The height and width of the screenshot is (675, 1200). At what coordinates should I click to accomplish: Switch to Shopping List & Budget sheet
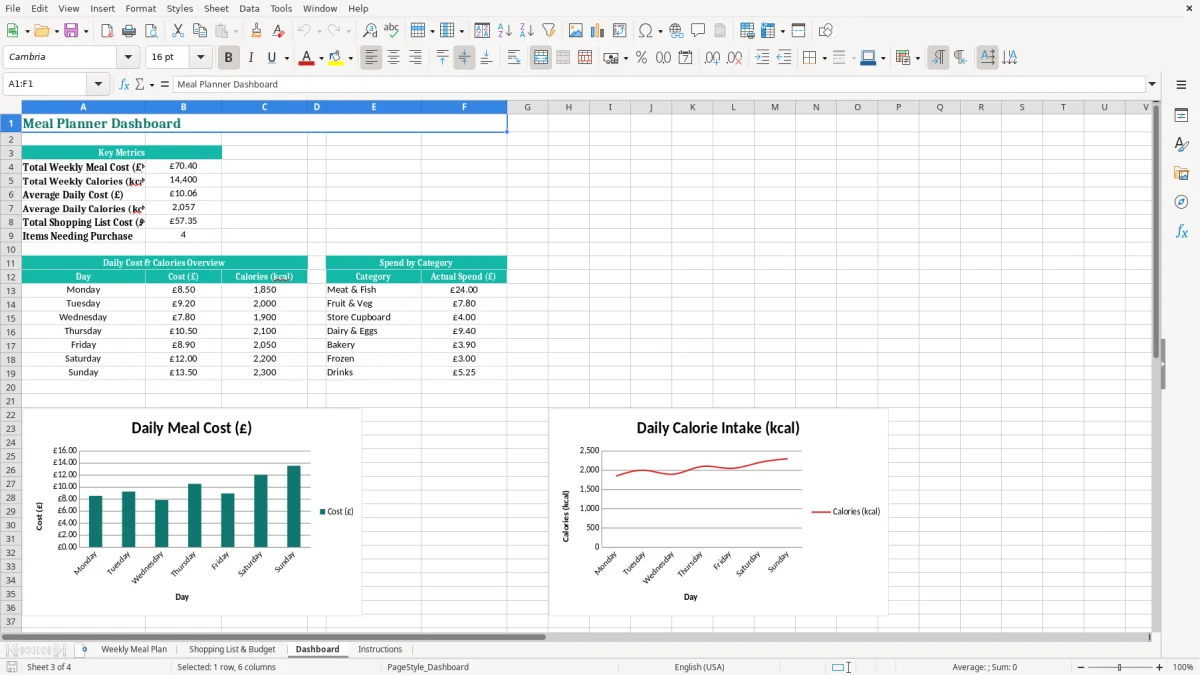click(x=232, y=649)
